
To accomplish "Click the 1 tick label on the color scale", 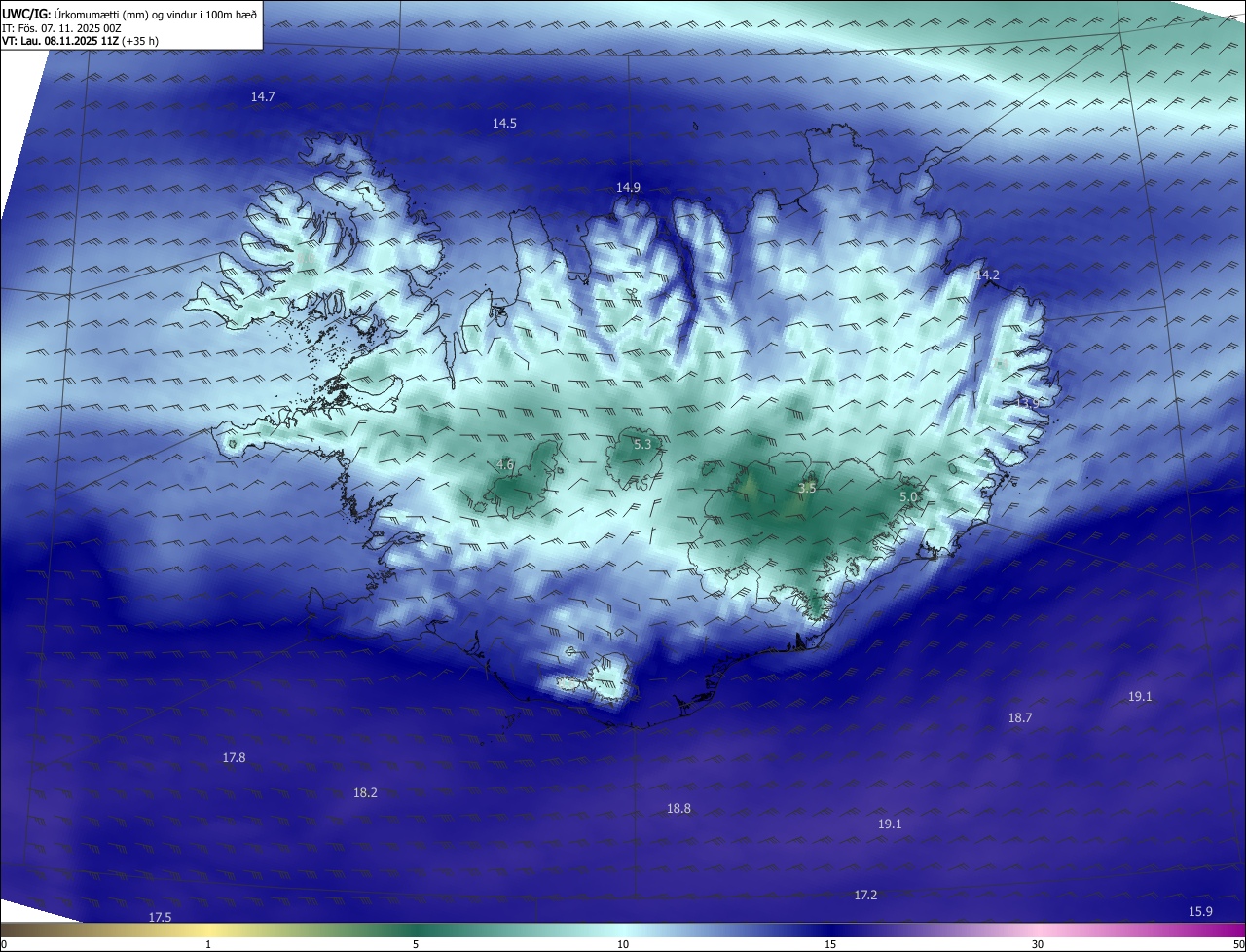I will 208,944.
